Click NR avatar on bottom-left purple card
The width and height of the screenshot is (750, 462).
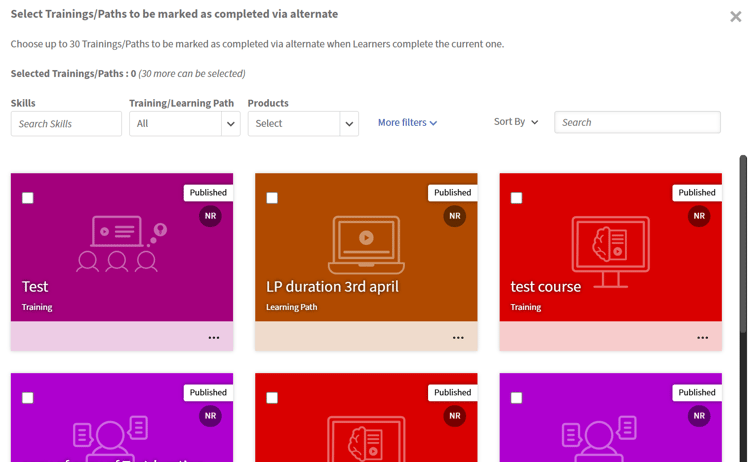tap(210, 416)
